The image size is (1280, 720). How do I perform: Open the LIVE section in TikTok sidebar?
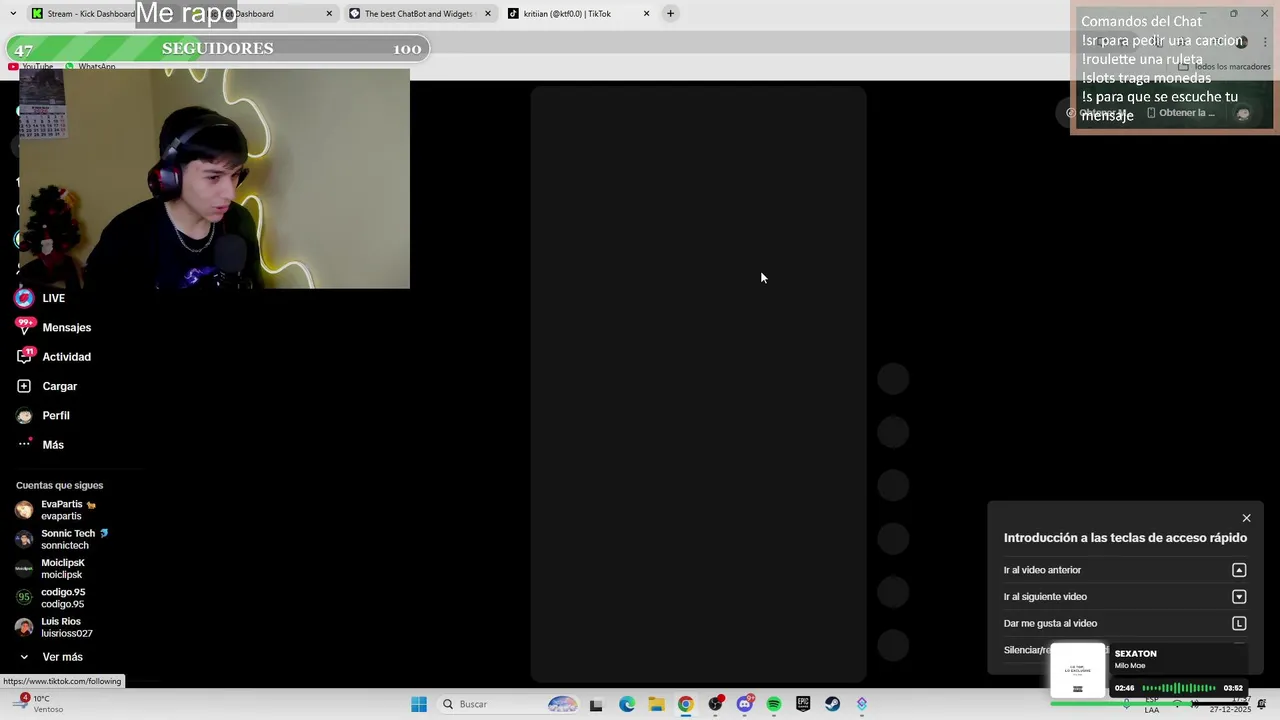coord(40,298)
